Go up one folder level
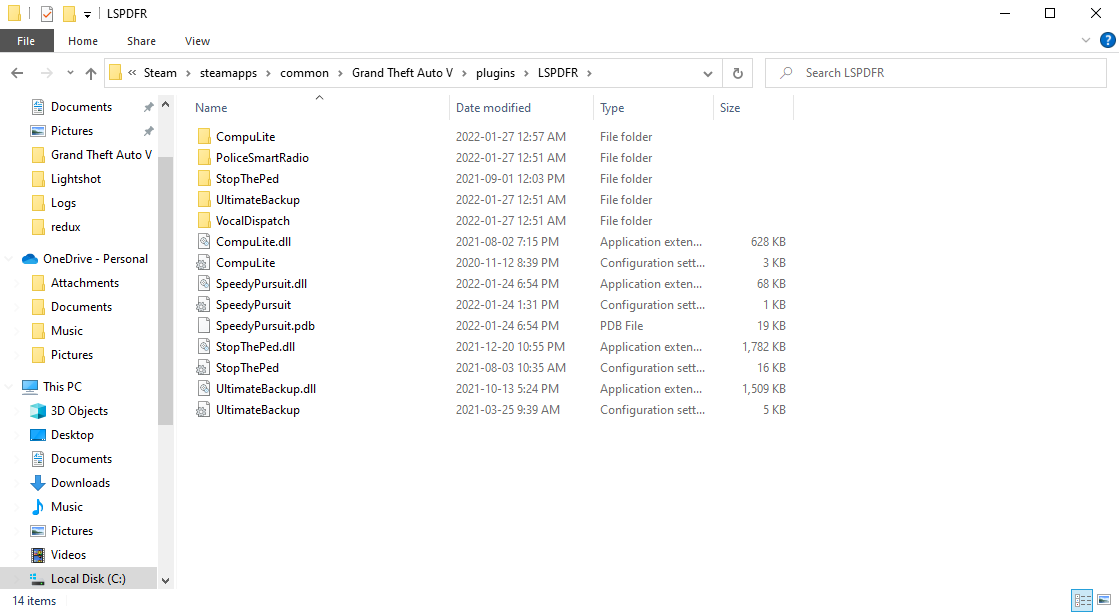The width and height of the screenshot is (1119, 612). (91, 73)
